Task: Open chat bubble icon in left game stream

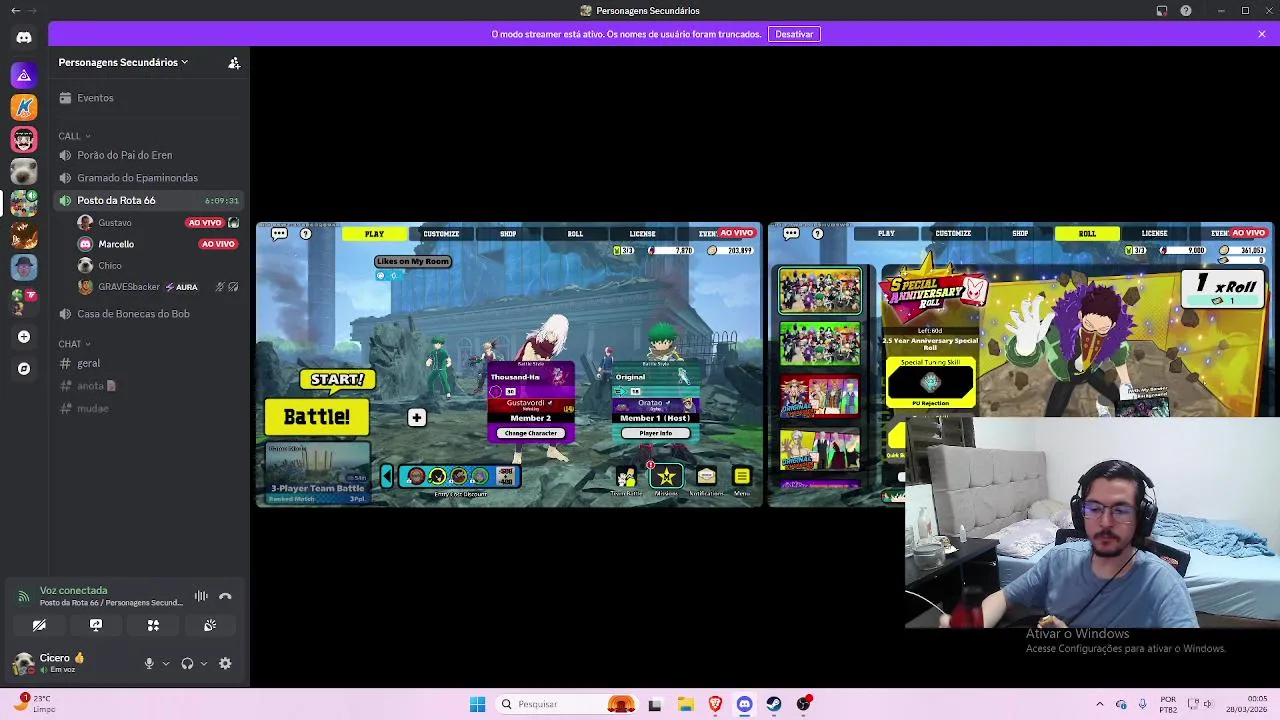Action: [279, 233]
